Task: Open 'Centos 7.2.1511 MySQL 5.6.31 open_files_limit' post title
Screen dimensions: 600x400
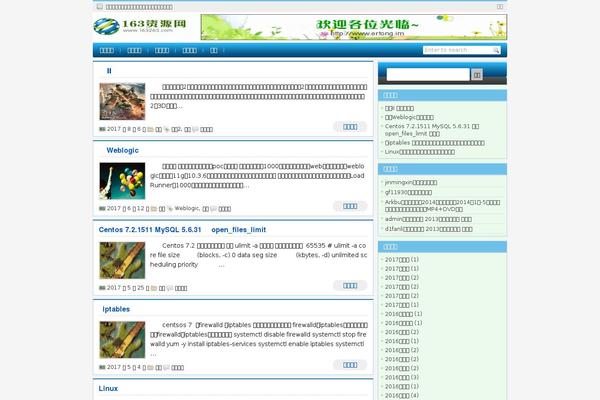Action: [x=182, y=230]
